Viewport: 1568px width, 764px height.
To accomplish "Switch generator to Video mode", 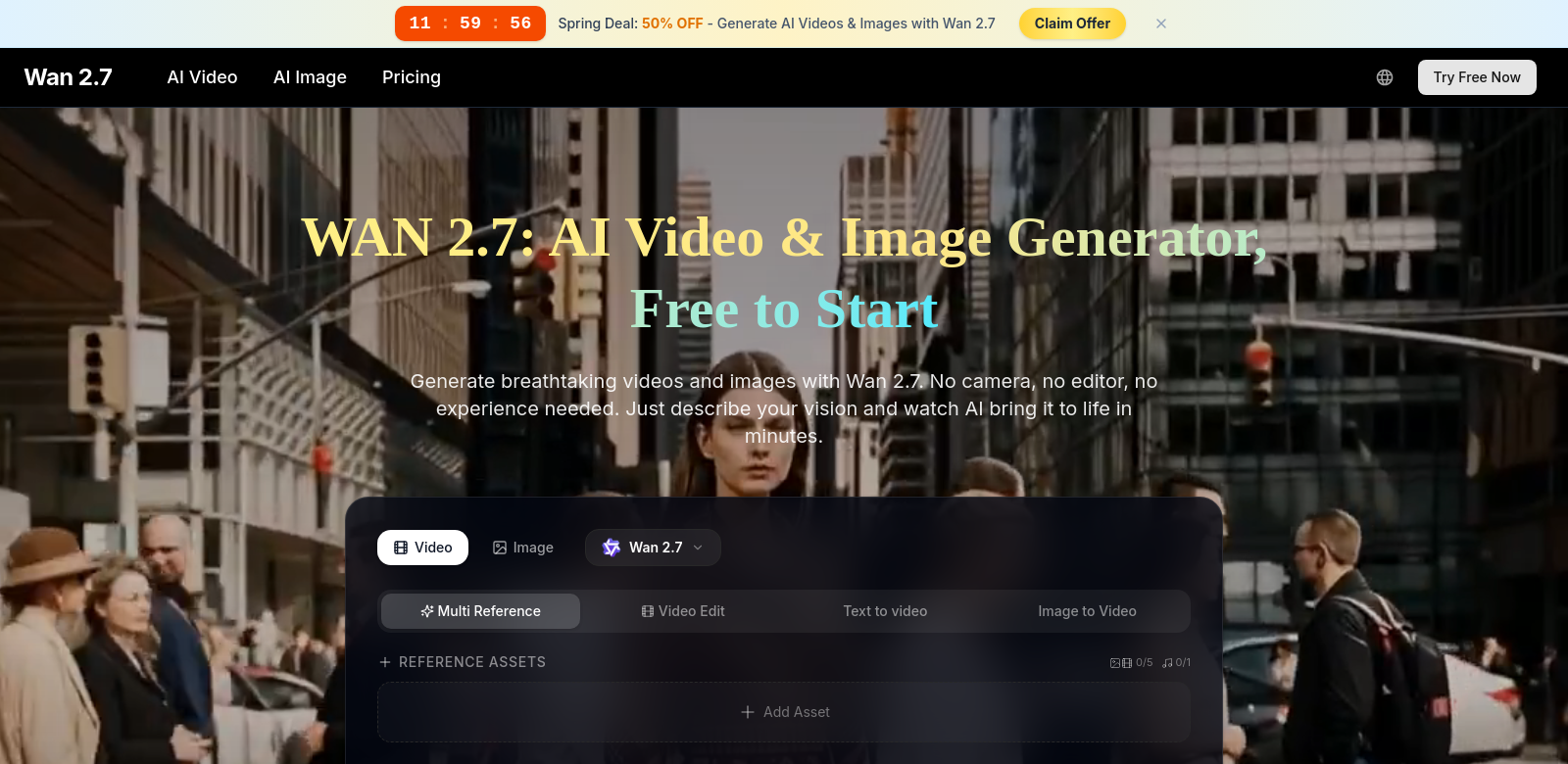I will [x=422, y=548].
